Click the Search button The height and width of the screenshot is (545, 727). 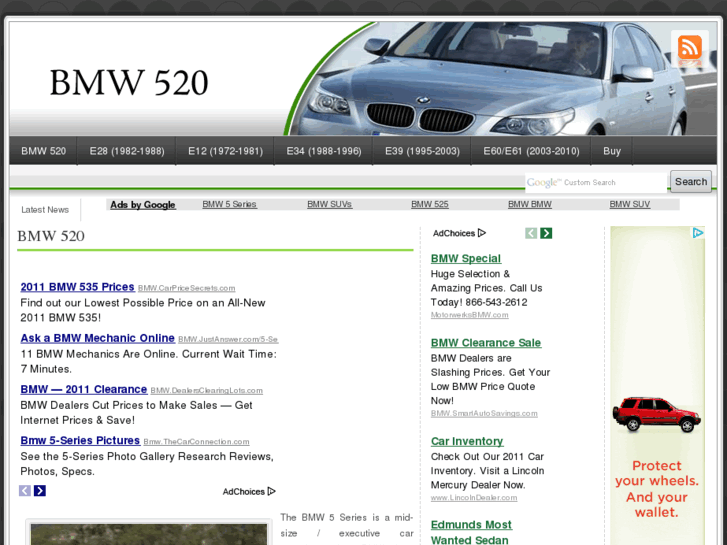click(x=691, y=182)
